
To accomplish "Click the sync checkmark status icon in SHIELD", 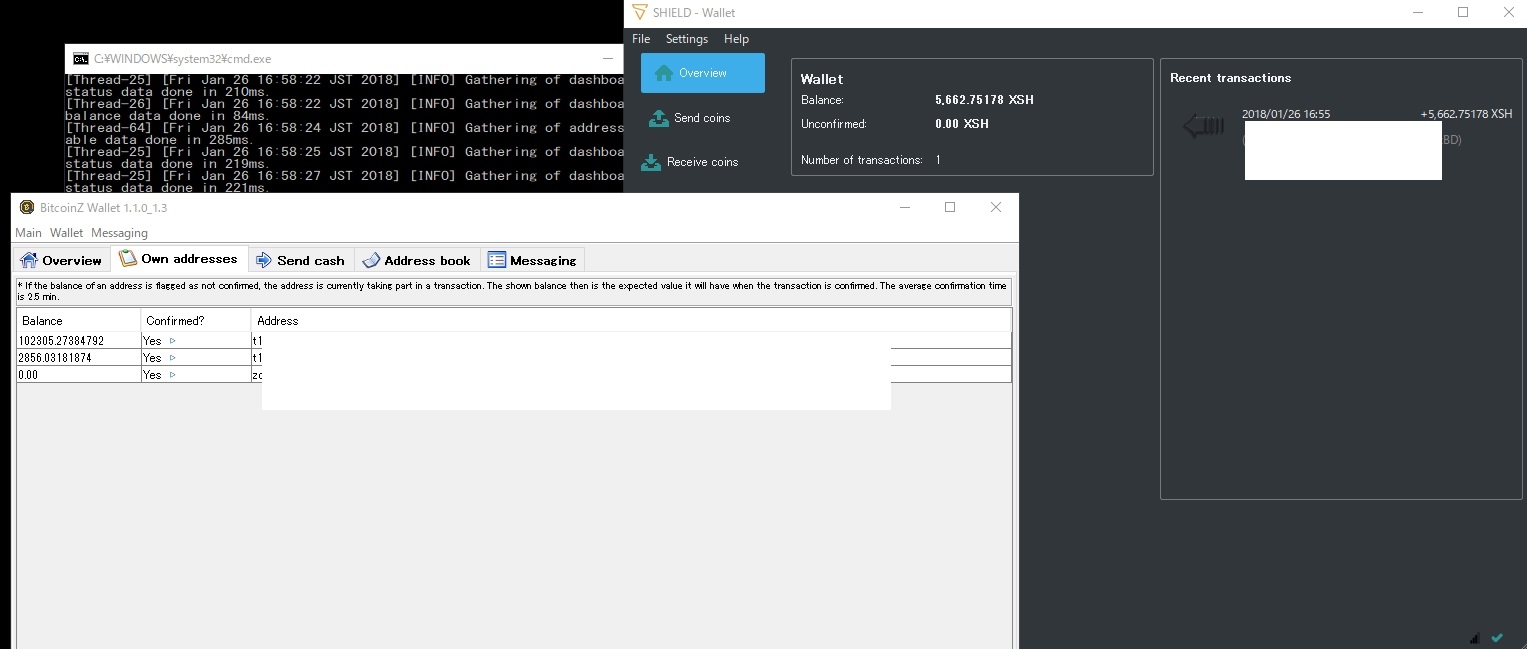I will click(x=1497, y=637).
